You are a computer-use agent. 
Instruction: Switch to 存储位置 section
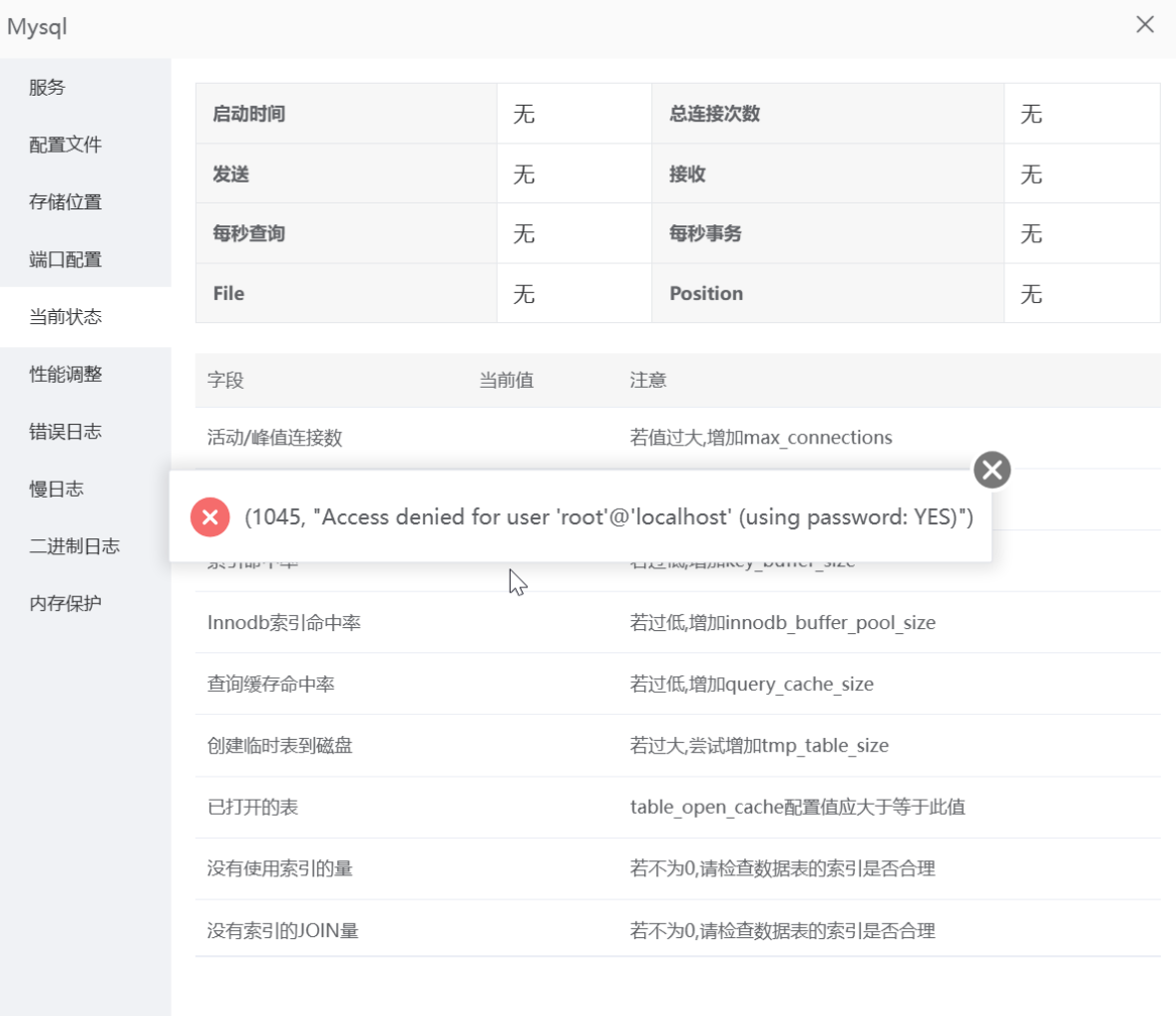tap(86, 201)
